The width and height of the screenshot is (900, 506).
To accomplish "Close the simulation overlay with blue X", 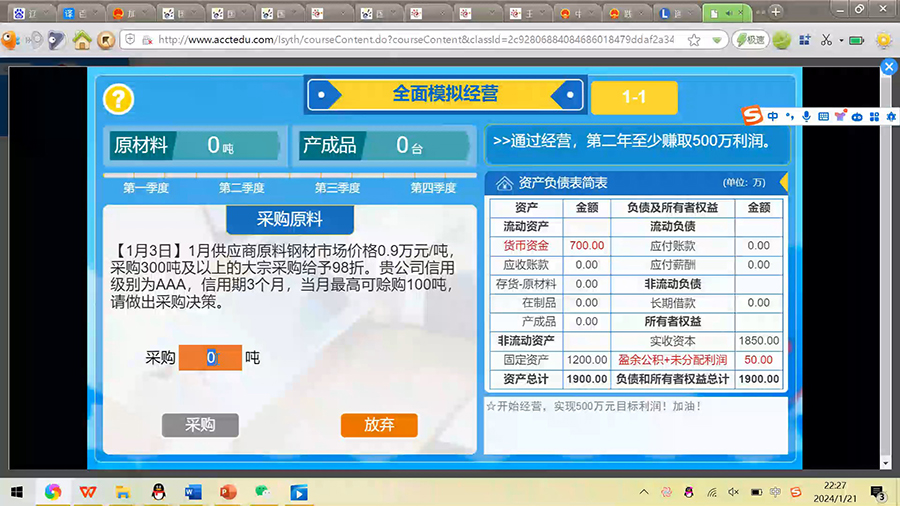I will pos(888,66).
